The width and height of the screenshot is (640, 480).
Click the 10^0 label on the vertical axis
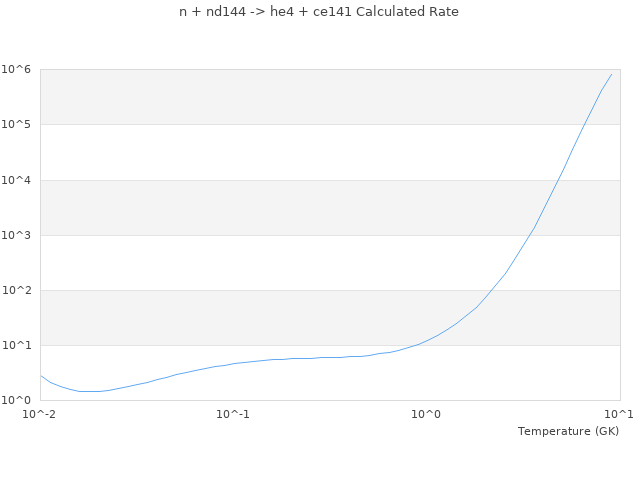click(x=17, y=400)
